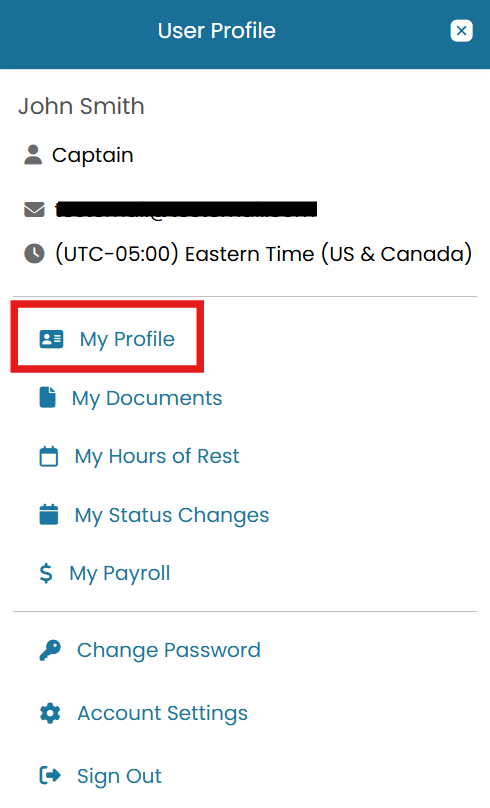490x808 pixels.
Task: Open Account Settings
Action: 162,714
